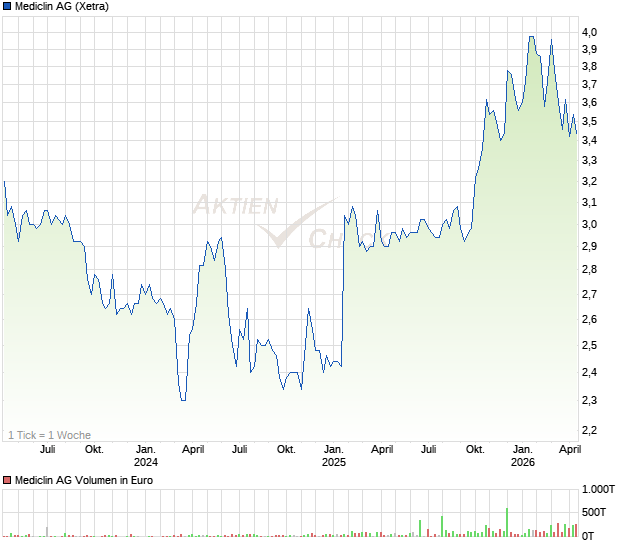The height and width of the screenshot is (546, 620).
Task: Click the 2,9 price axis label
Action: click(x=589, y=246)
